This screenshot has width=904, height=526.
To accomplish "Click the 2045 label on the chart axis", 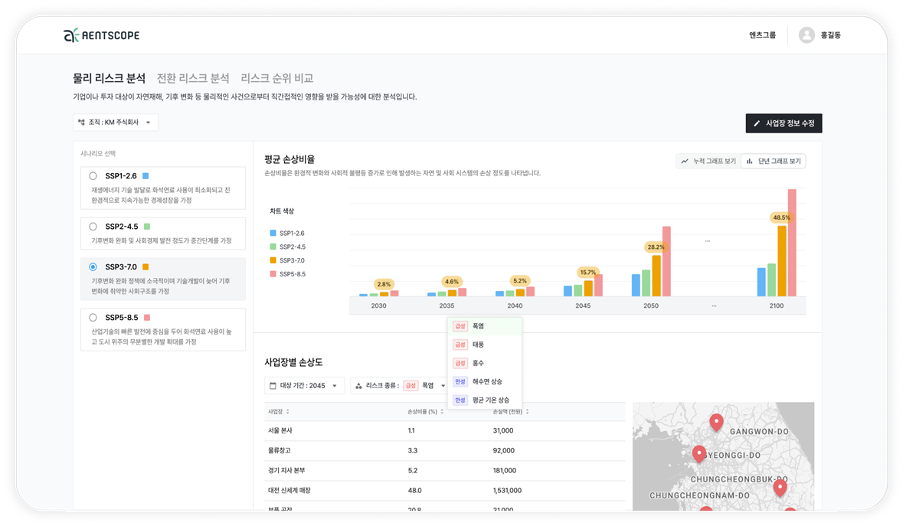I will [583, 306].
